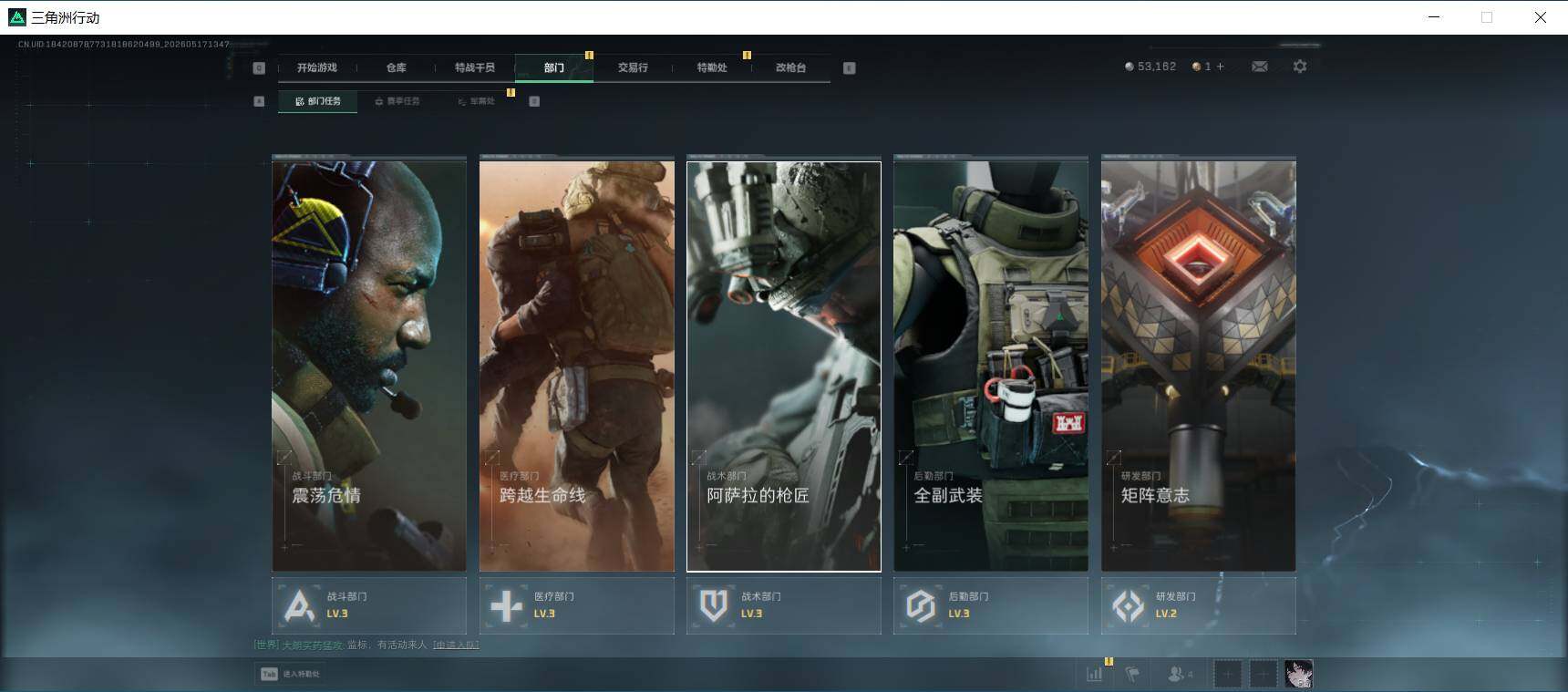Click the D key next sub-tab icon
Viewport: 1568px width, 692px height.
[x=534, y=101]
